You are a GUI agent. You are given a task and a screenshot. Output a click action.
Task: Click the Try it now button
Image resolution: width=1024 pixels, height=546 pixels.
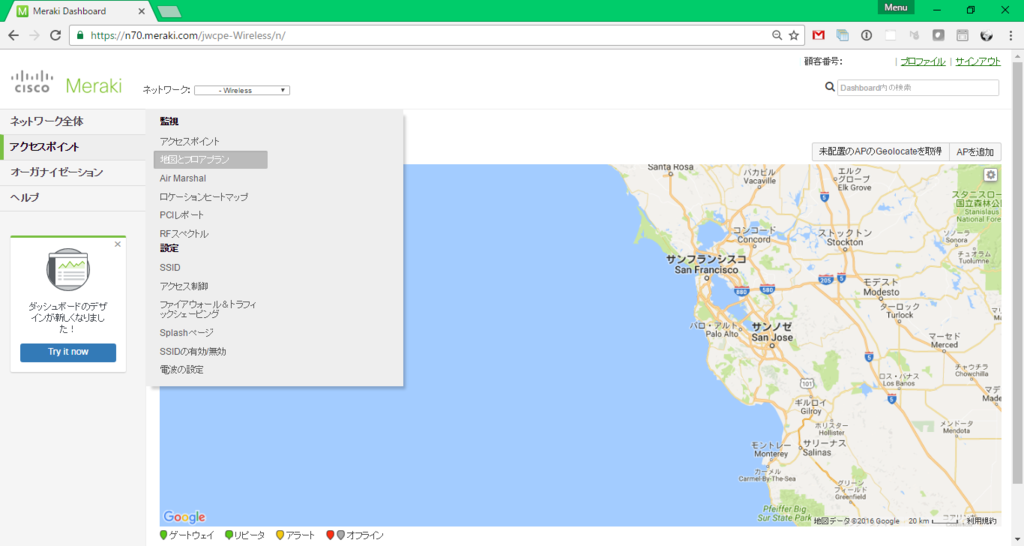pos(68,352)
